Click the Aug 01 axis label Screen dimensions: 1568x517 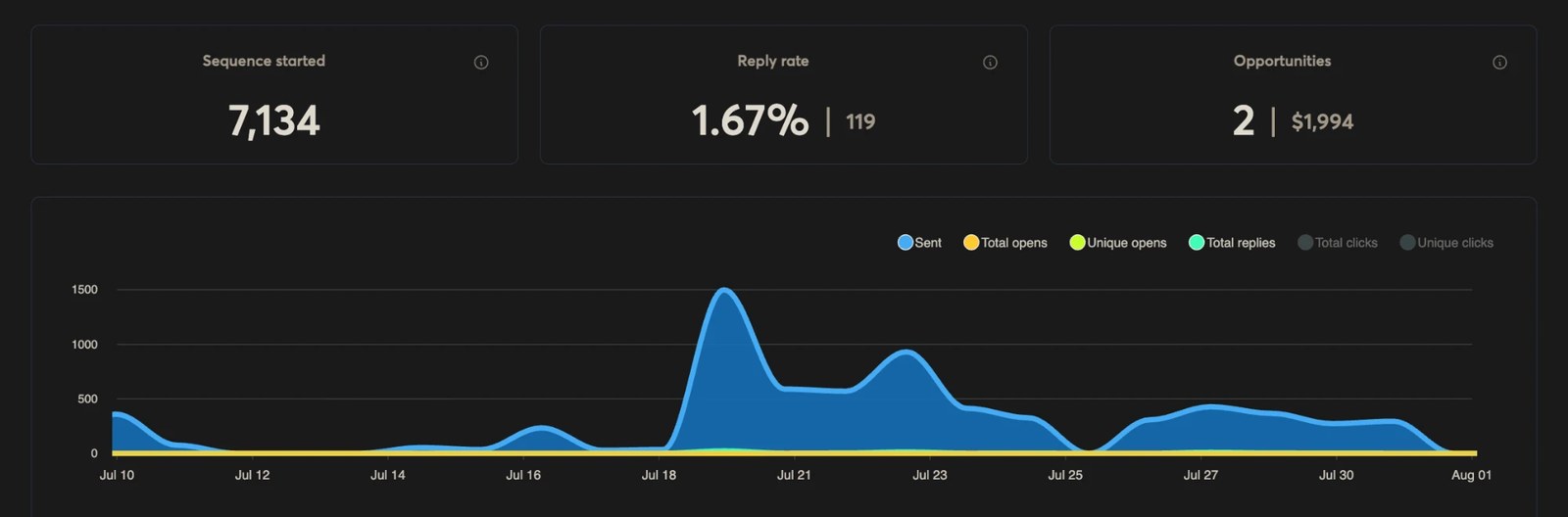click(1471, 475)
